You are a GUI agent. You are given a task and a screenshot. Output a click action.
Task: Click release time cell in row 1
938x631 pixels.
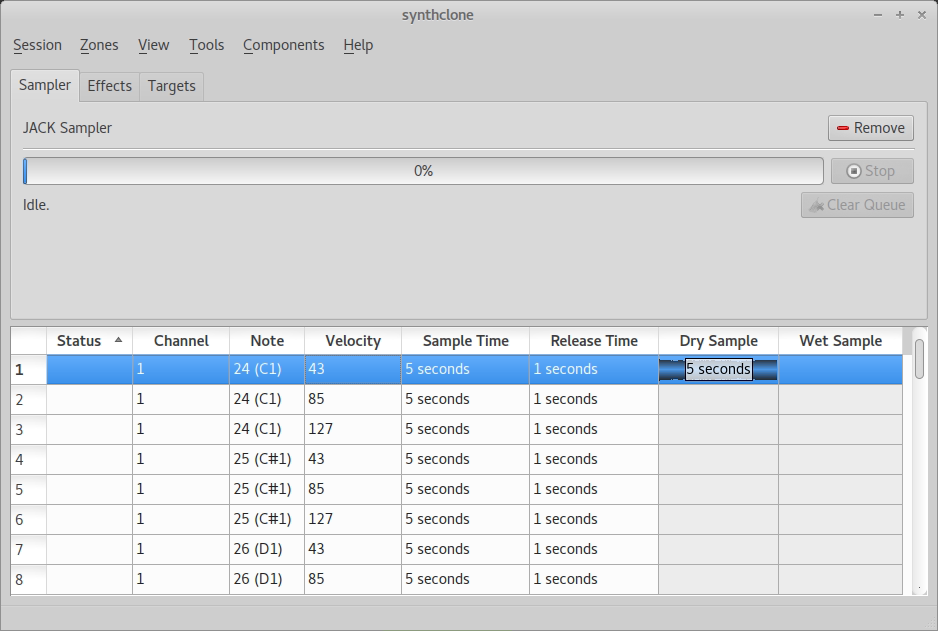coord(594,370)
